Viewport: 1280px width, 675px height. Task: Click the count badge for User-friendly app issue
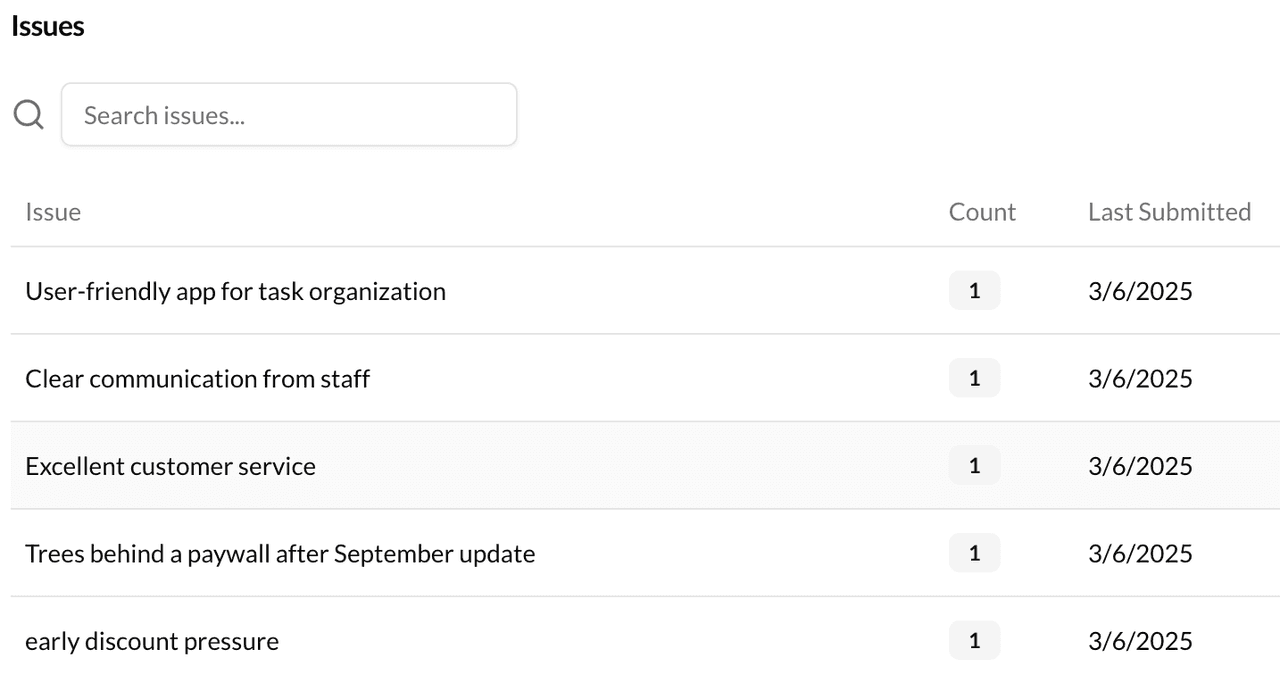(x=974, y=290)
